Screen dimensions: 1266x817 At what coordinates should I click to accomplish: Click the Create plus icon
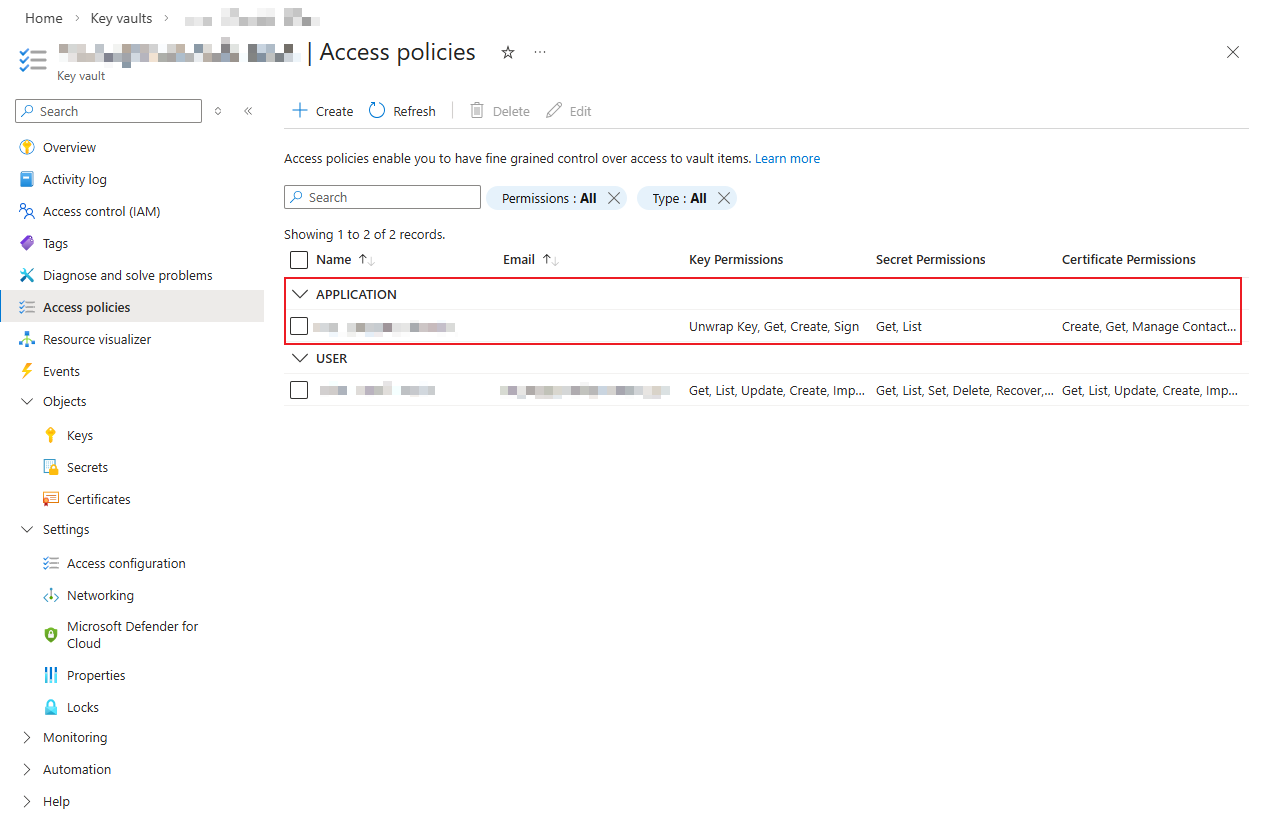coord(299,111)
